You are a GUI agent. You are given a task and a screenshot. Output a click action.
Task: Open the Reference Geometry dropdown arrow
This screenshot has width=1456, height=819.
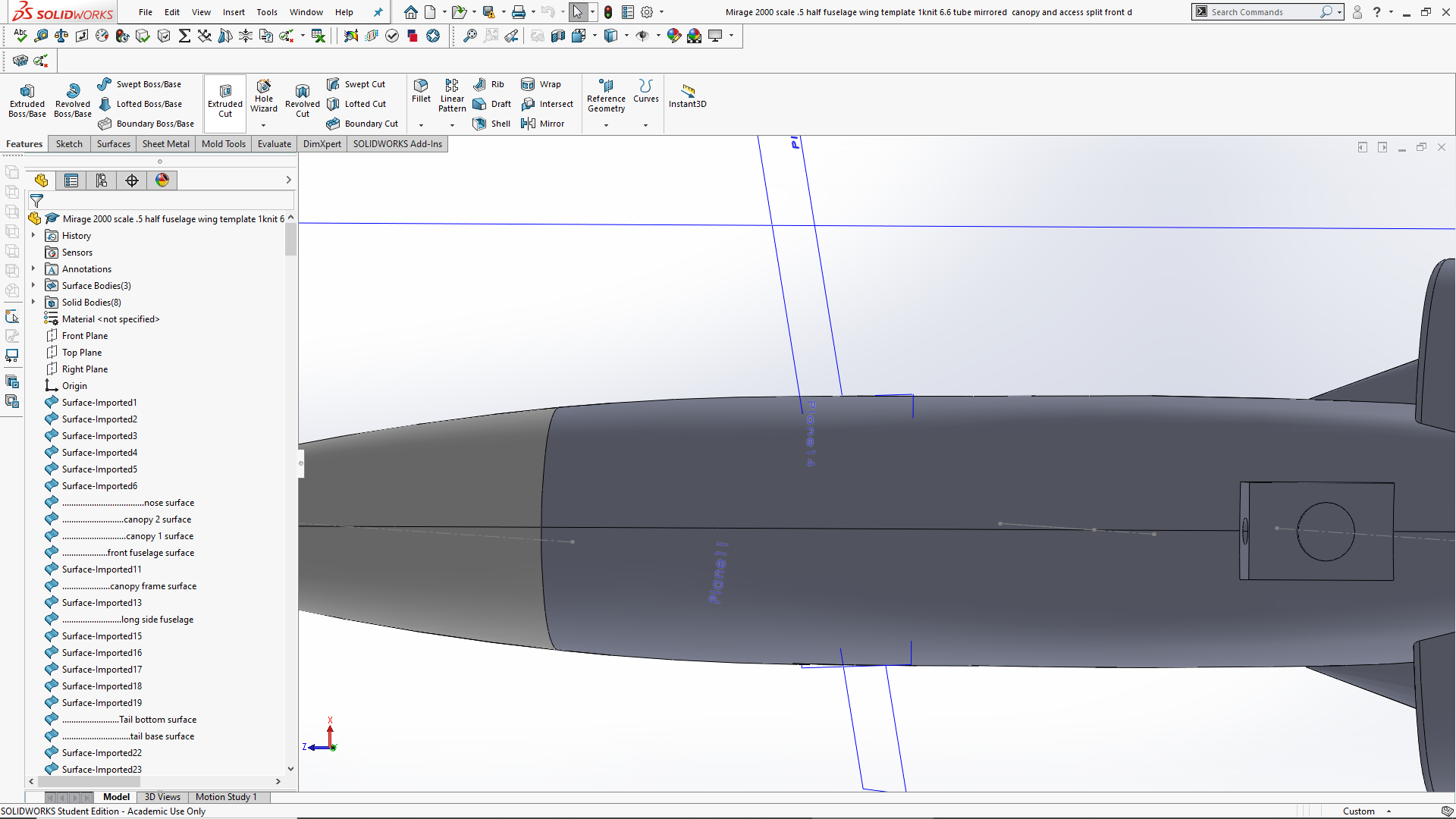click(605, 126)
